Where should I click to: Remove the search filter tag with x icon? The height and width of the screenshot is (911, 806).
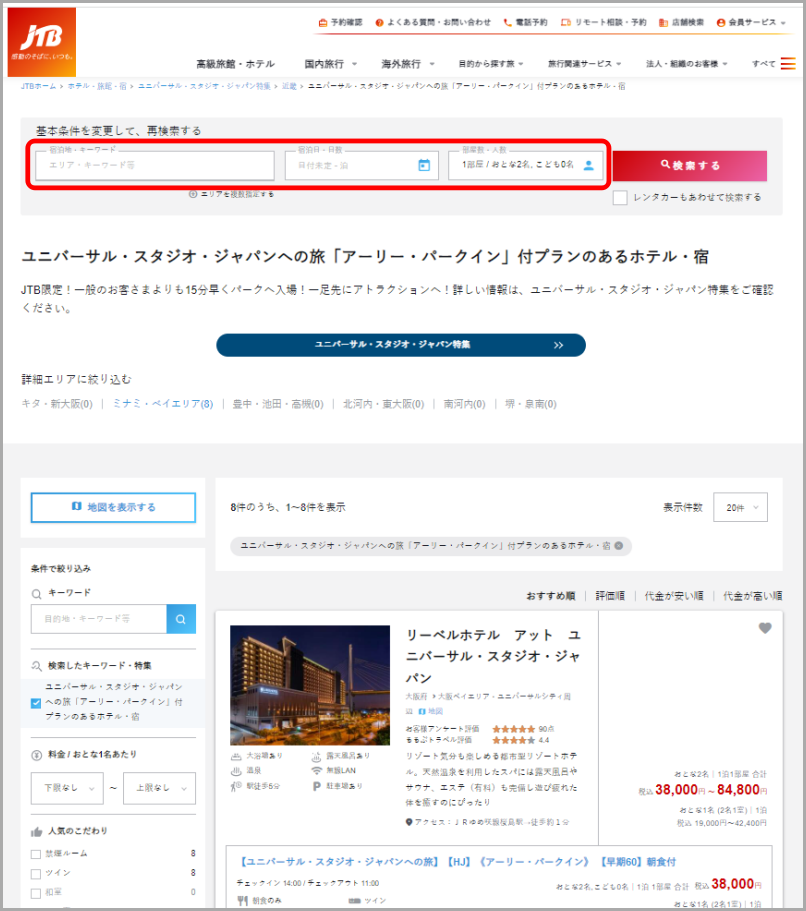click(x=619, y=546)
